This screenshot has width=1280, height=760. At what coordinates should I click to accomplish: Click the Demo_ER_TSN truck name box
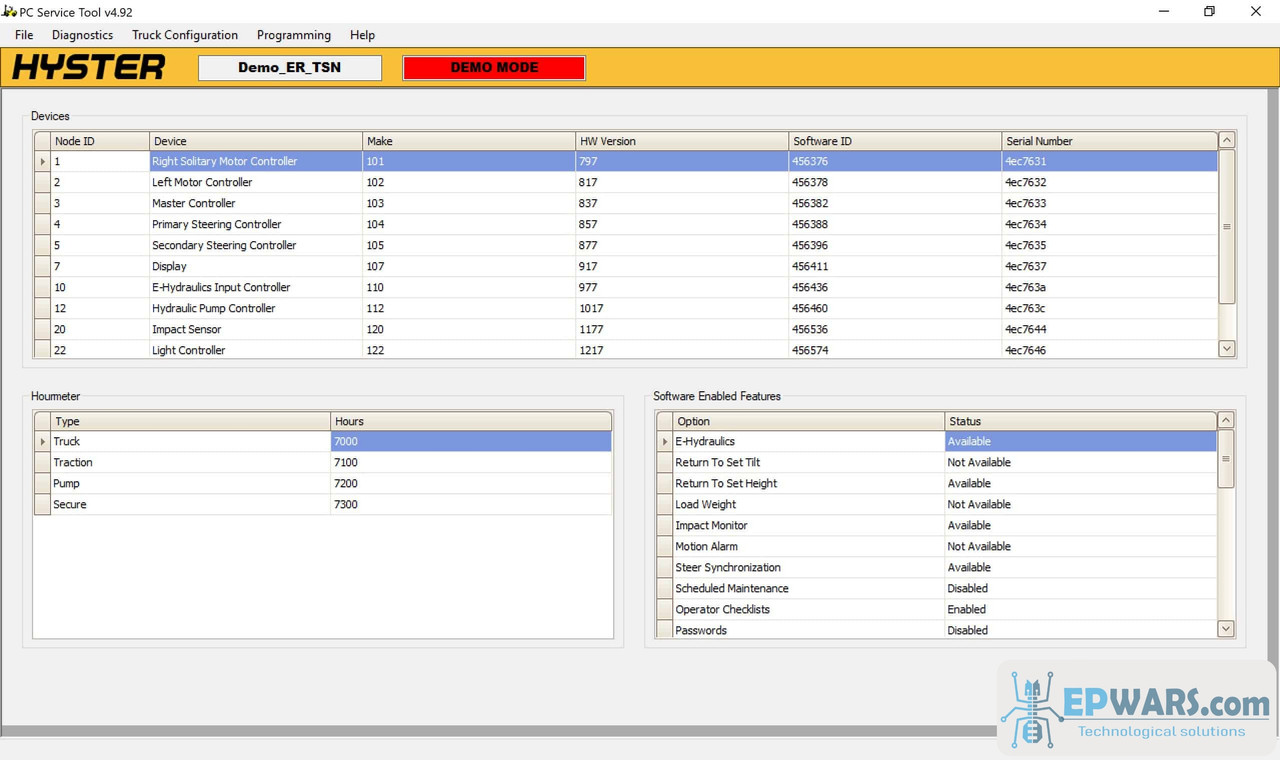tap(290, 68)
